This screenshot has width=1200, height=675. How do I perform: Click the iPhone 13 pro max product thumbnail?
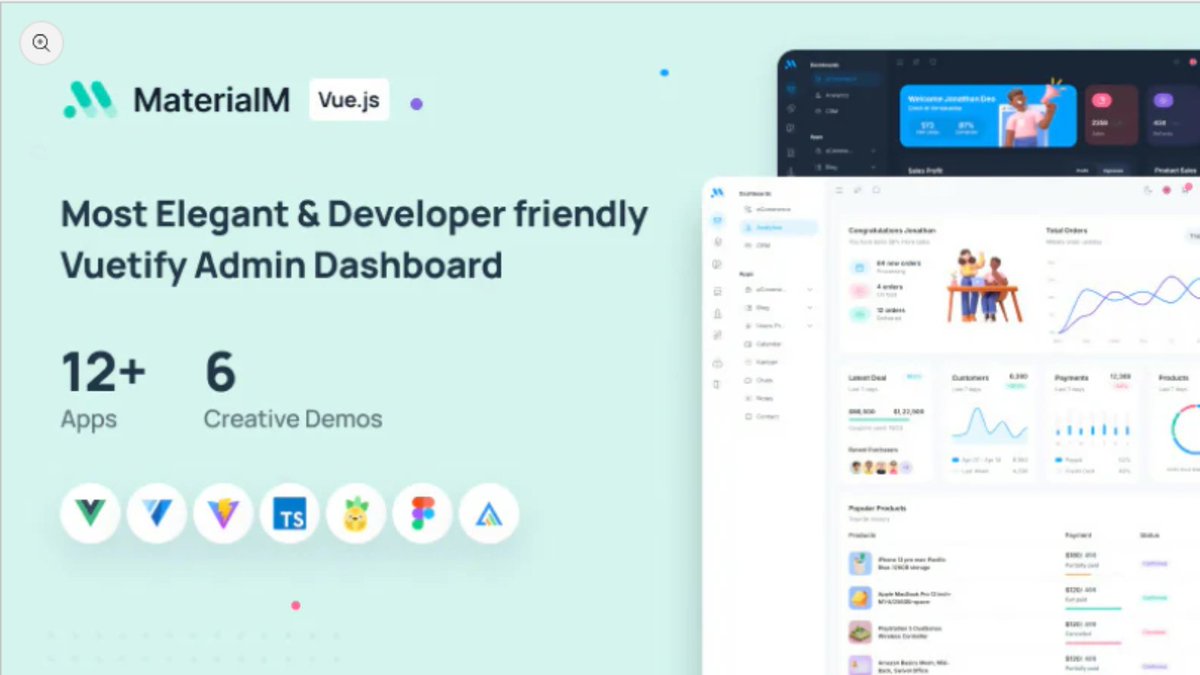click(860, 563)
